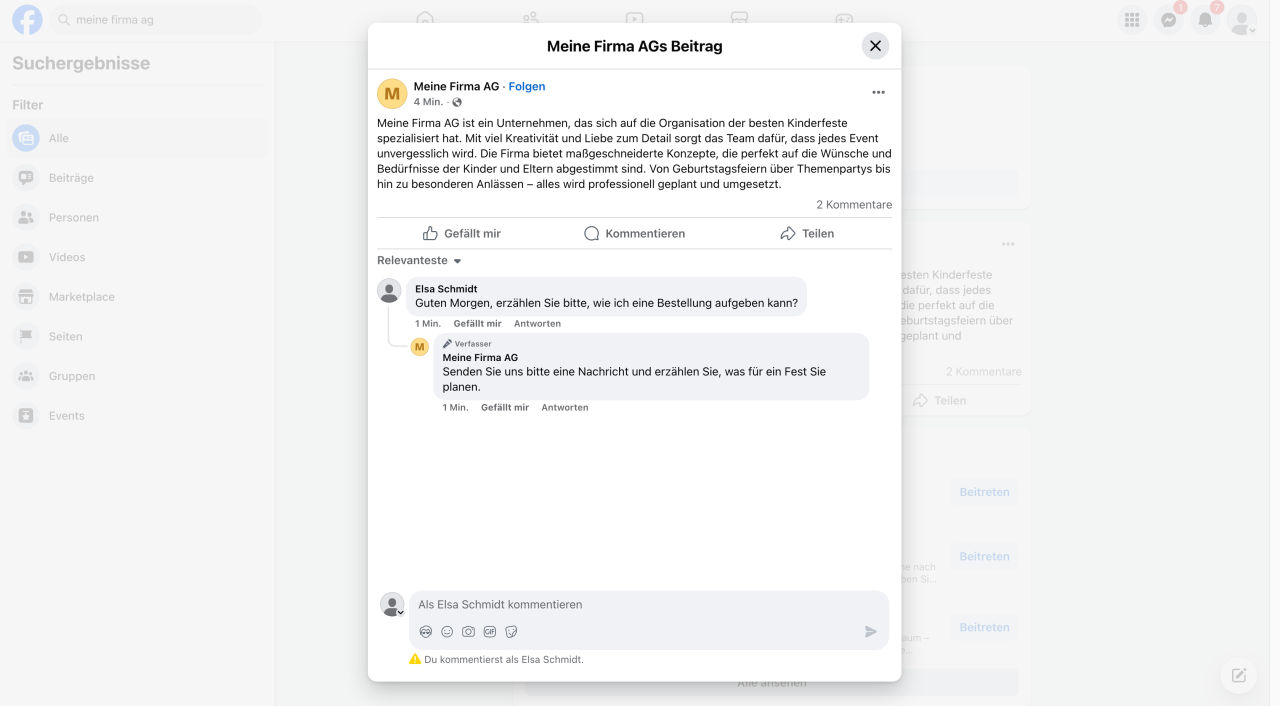Click the background post Teilen button
This screenshot has height=706, width=1280.
(940, 401)
